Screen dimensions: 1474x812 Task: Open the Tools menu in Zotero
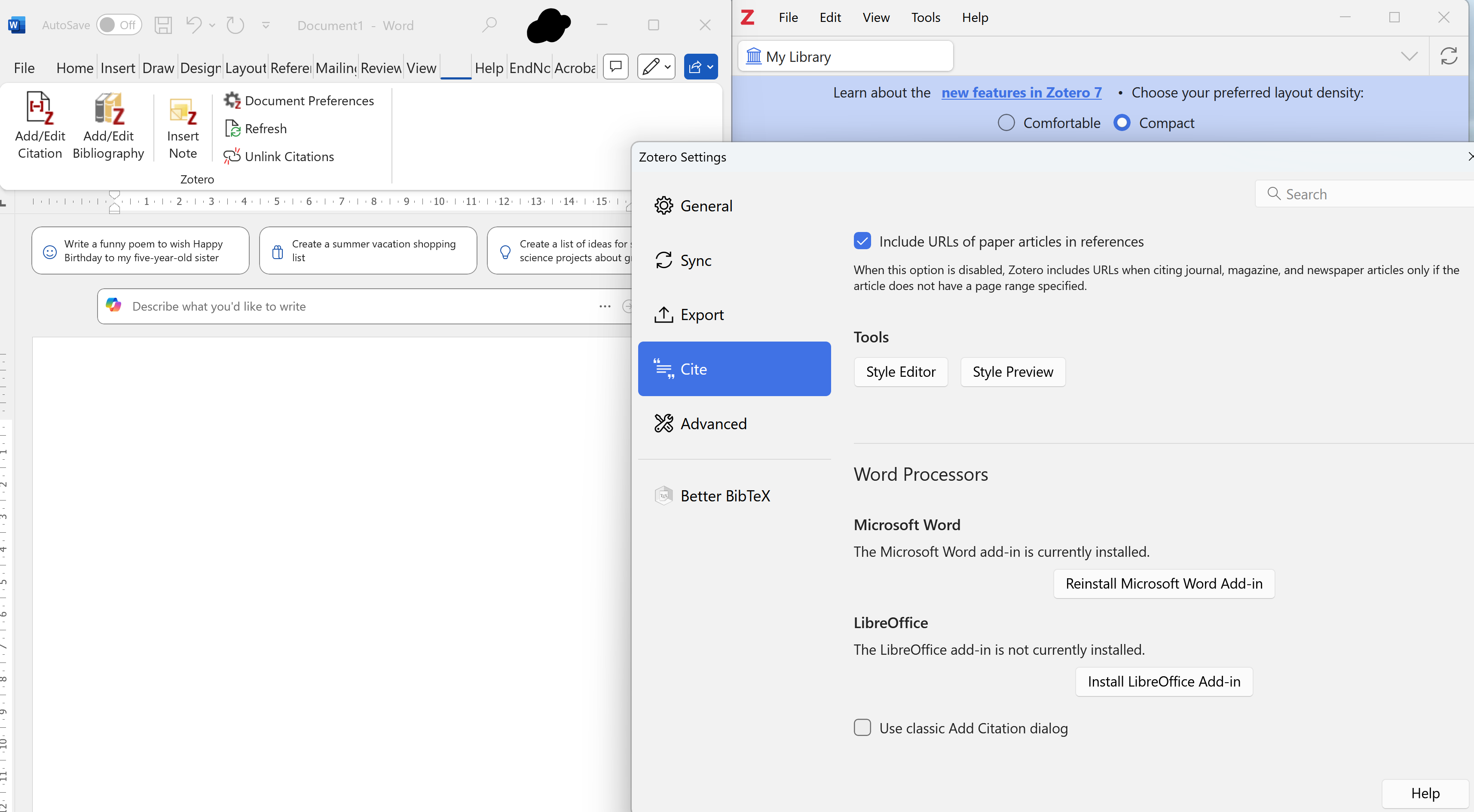925,18
